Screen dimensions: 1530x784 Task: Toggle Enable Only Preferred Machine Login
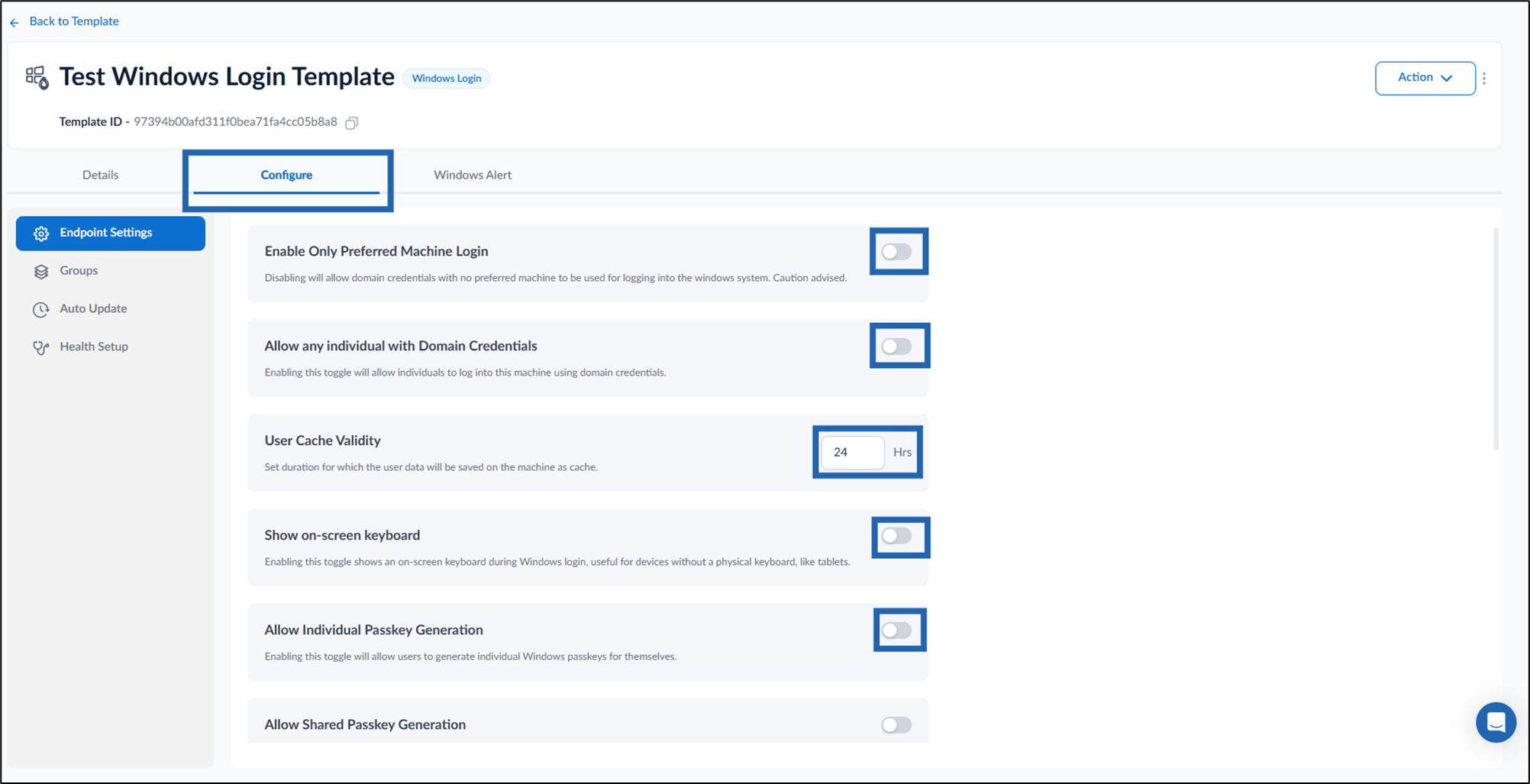896,252
